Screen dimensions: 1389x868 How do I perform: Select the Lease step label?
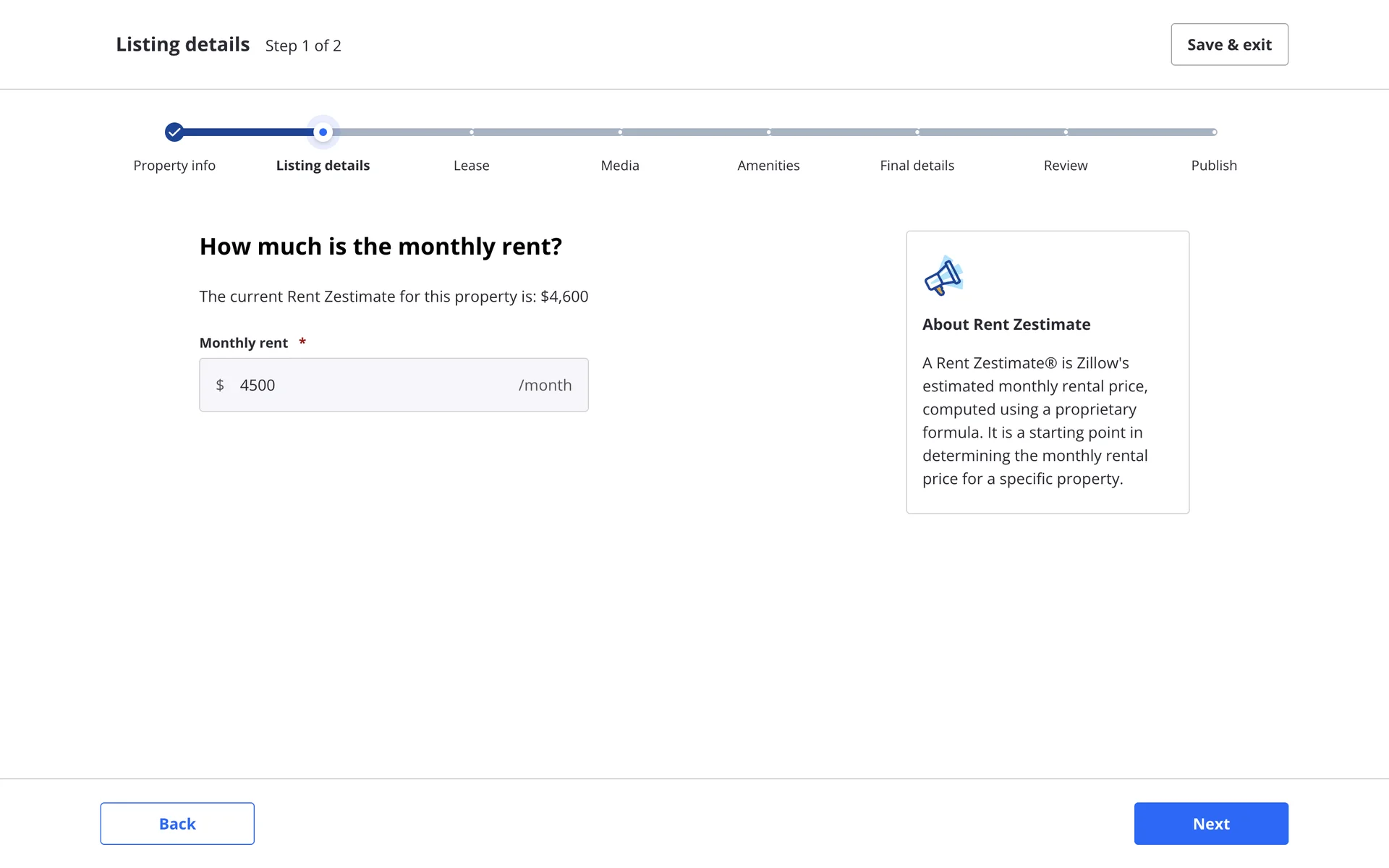[472, 166]
